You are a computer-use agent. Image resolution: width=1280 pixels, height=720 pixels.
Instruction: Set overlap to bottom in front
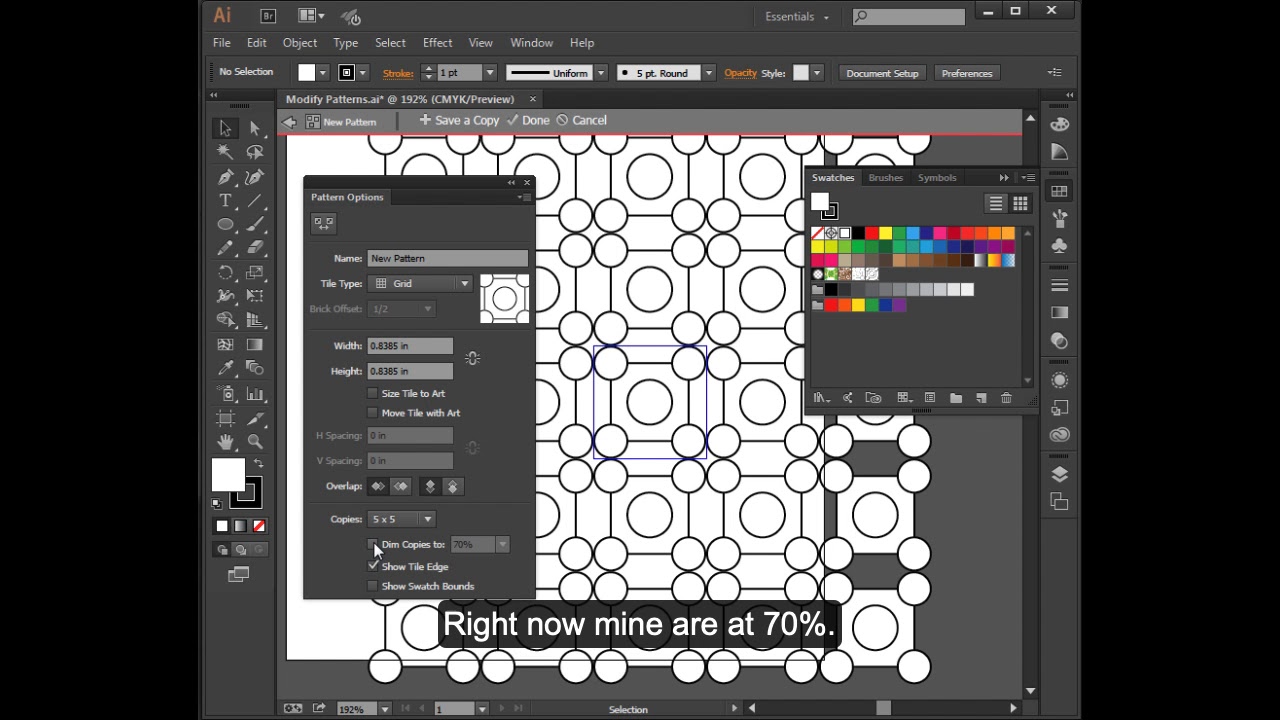[453, 486]
